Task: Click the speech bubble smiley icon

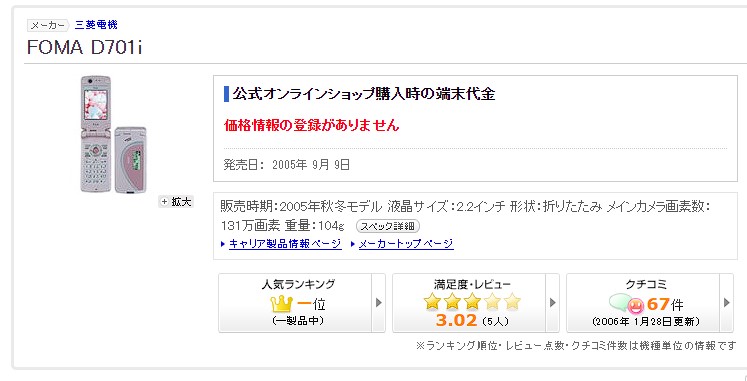Action: (626, 304)
